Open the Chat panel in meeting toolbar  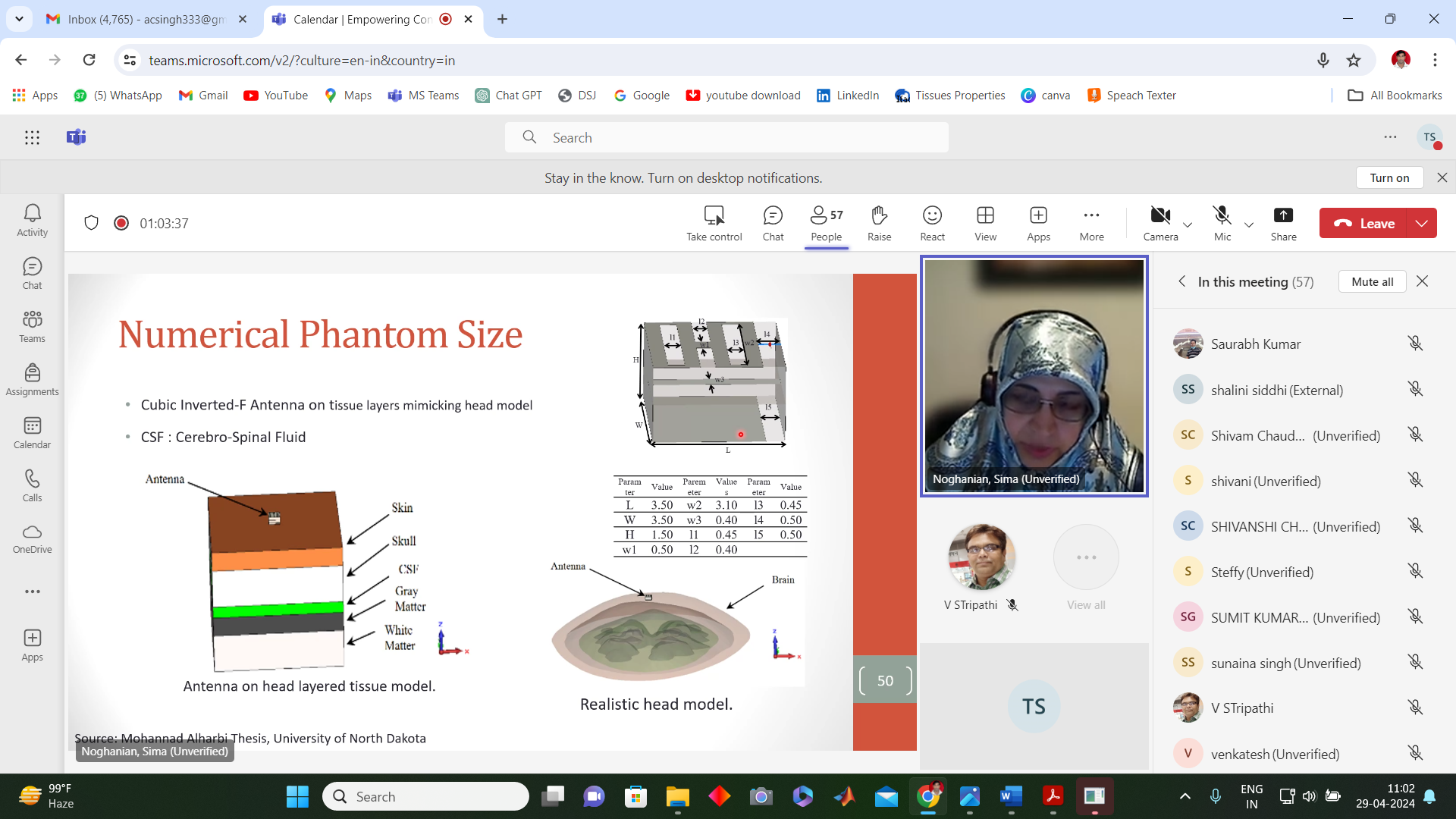[x=773, y=223]
